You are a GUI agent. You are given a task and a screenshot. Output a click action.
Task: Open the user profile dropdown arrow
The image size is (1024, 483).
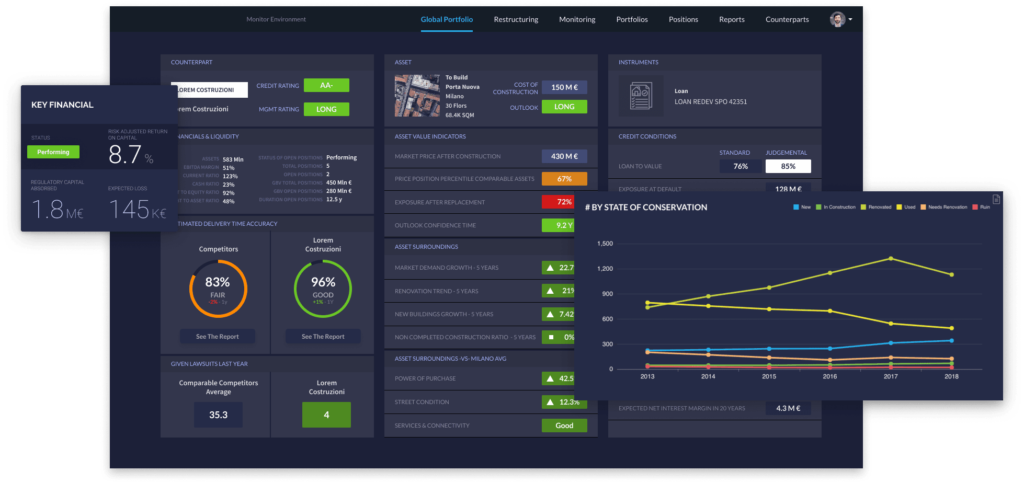click(x=850, y=19)
